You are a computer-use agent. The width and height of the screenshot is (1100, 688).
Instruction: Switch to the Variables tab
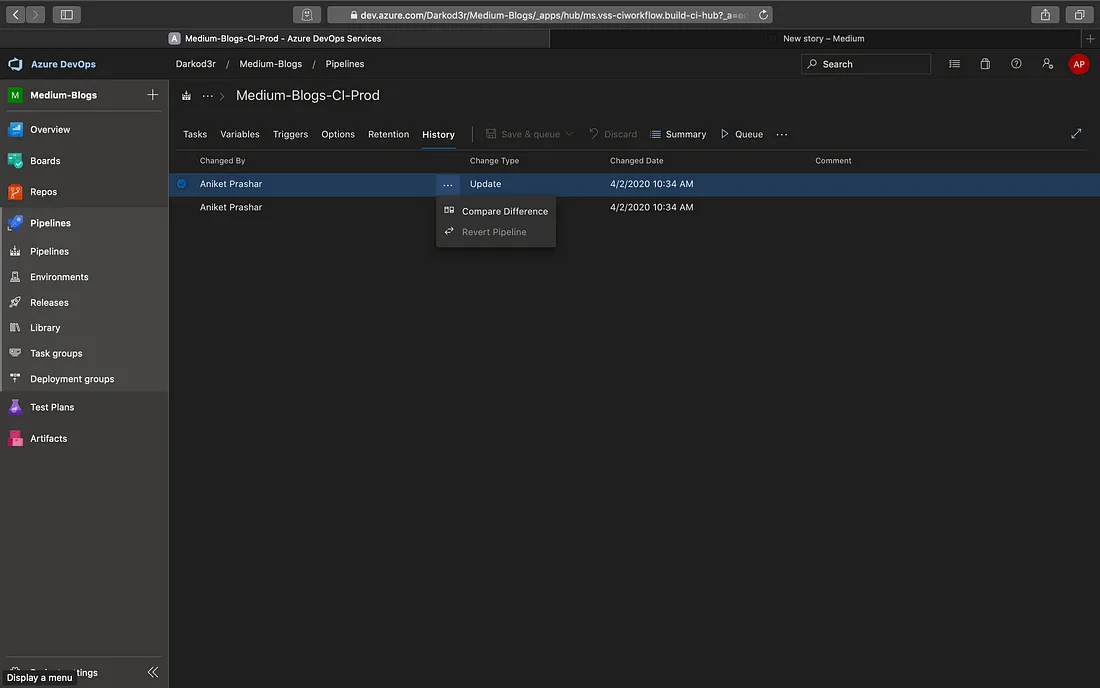pyautogui.click(x=240, y=134)
